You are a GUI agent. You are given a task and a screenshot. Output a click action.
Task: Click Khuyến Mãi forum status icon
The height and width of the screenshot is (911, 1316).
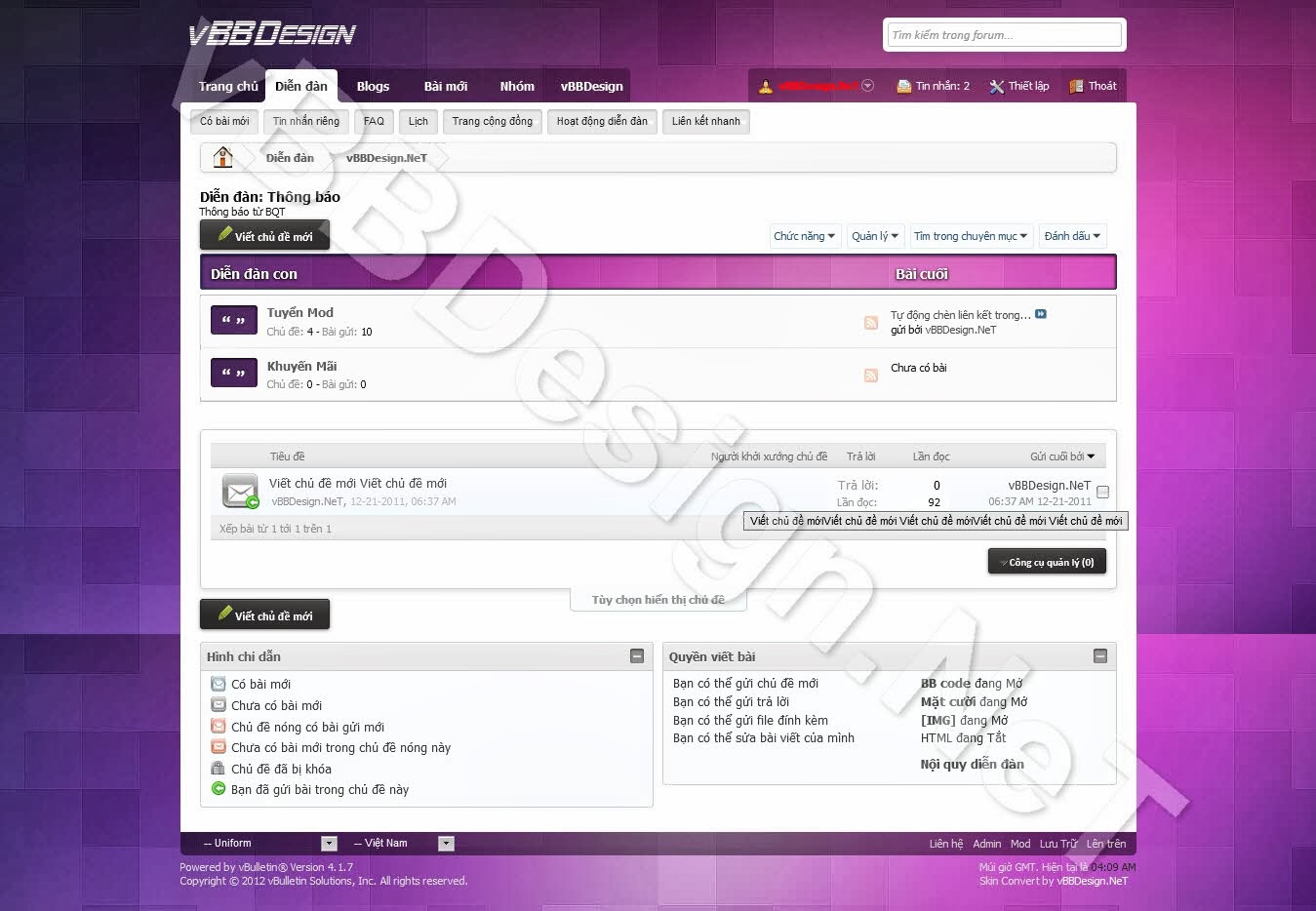(x=234, y=373)
